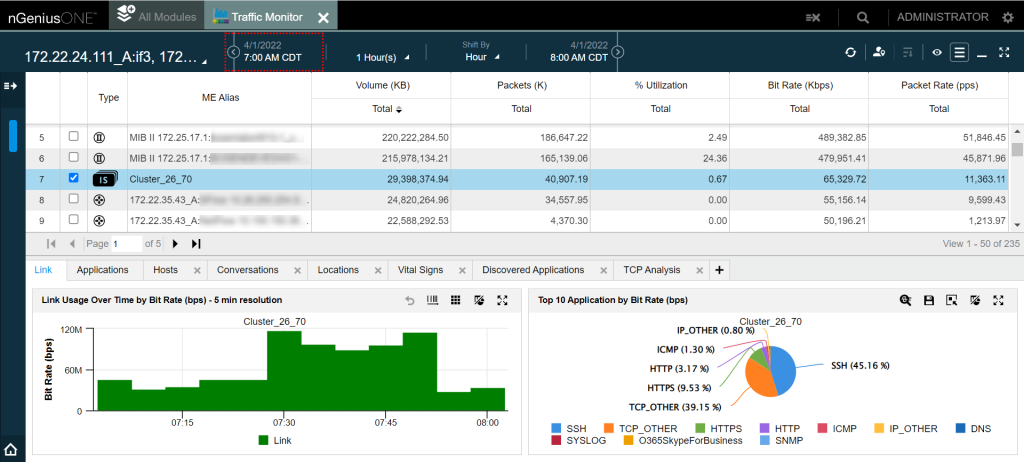Open the 1 Hour(s) duration dropdown
The width and height of the screenshot is (1024, 462).
point(383,57)
